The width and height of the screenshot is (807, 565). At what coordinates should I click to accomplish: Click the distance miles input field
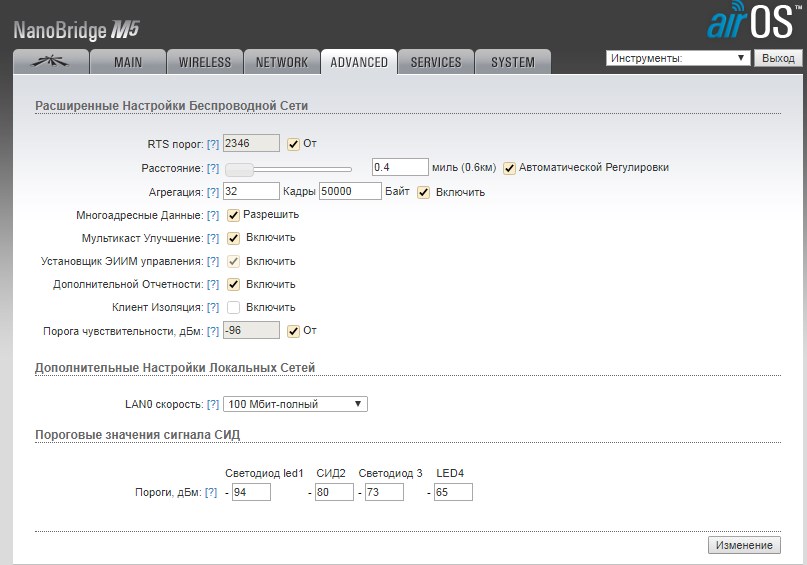point(400,167)
